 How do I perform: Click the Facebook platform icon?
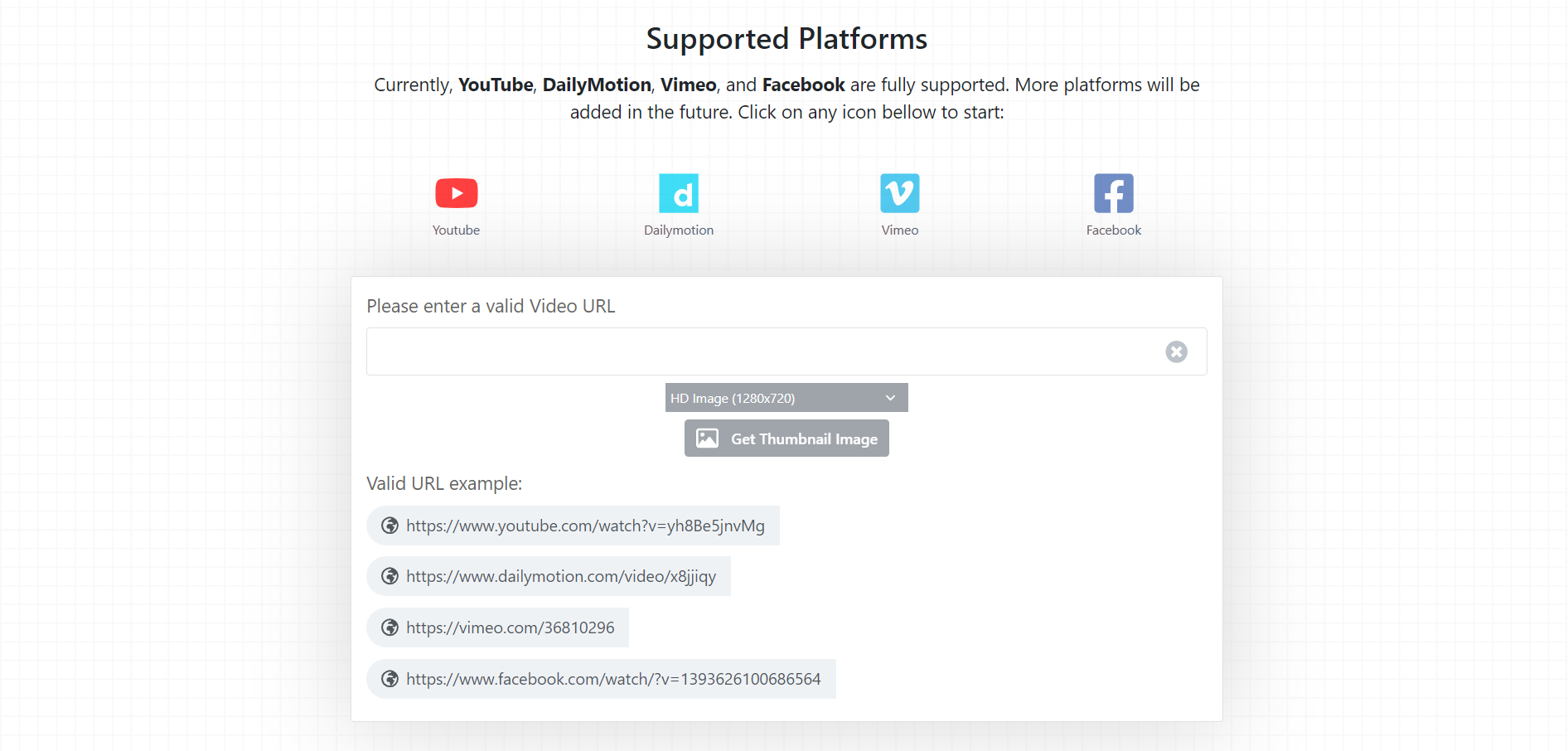tap(1114, 193)
